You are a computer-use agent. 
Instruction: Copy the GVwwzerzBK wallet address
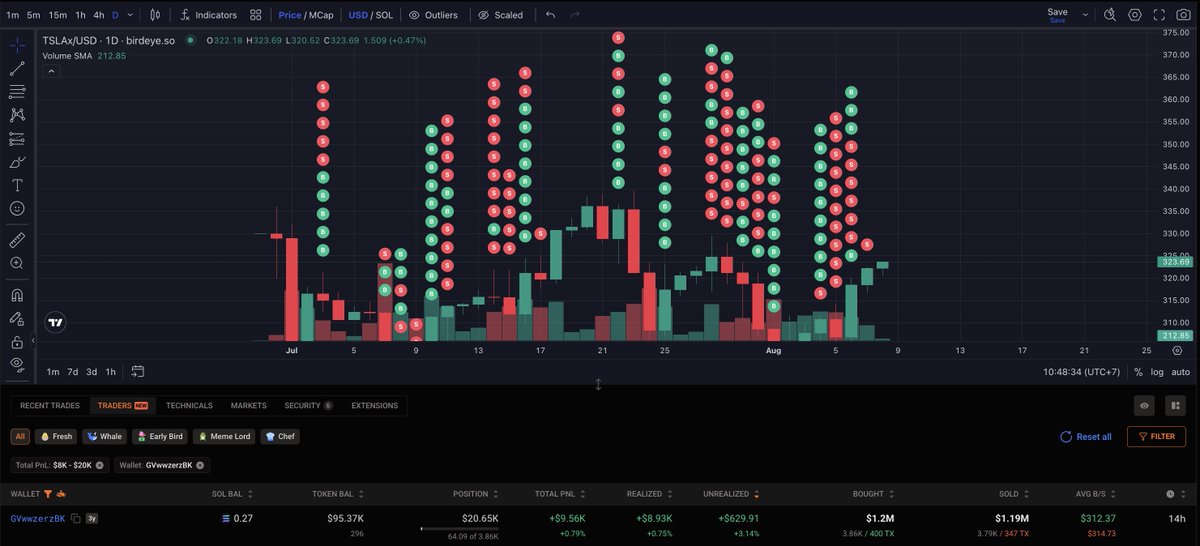click(x=75, y=519)
